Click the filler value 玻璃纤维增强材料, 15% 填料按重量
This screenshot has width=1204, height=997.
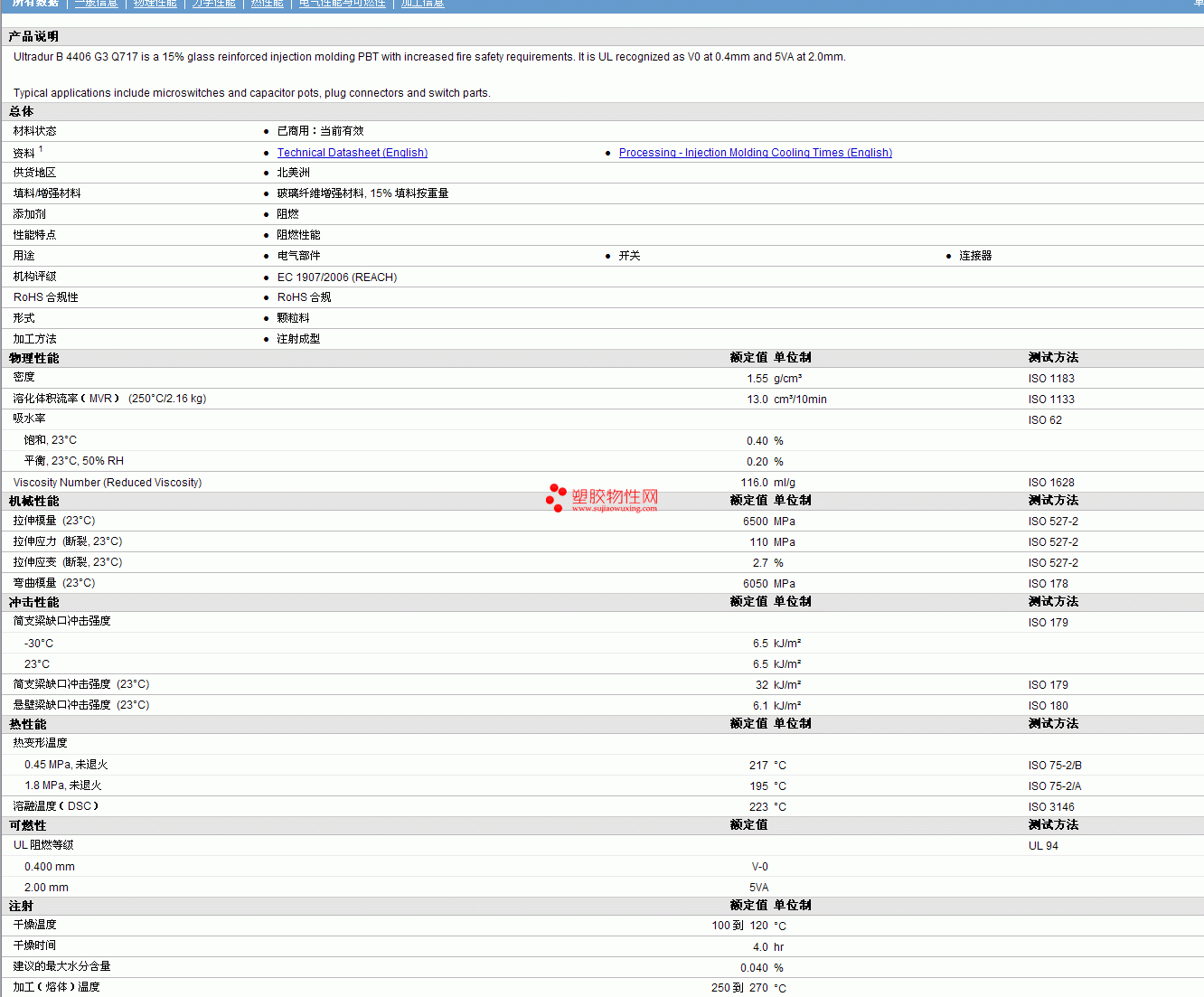363,193
